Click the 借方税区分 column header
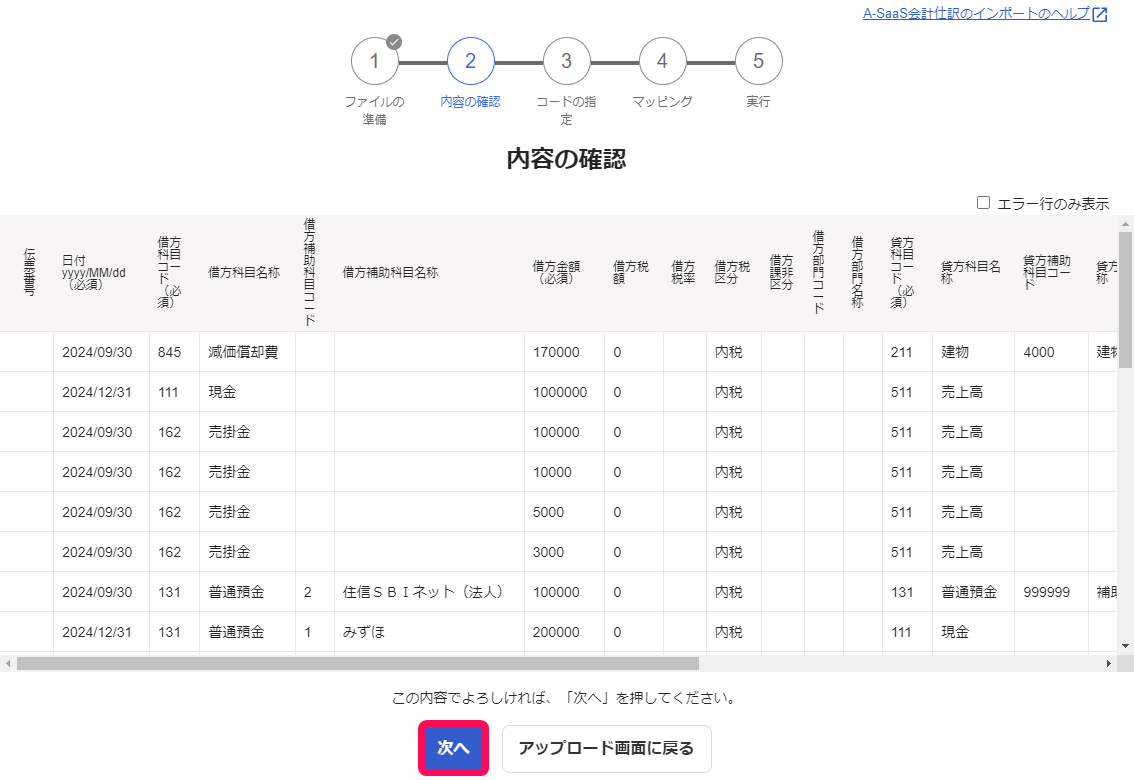 (732, 273)
